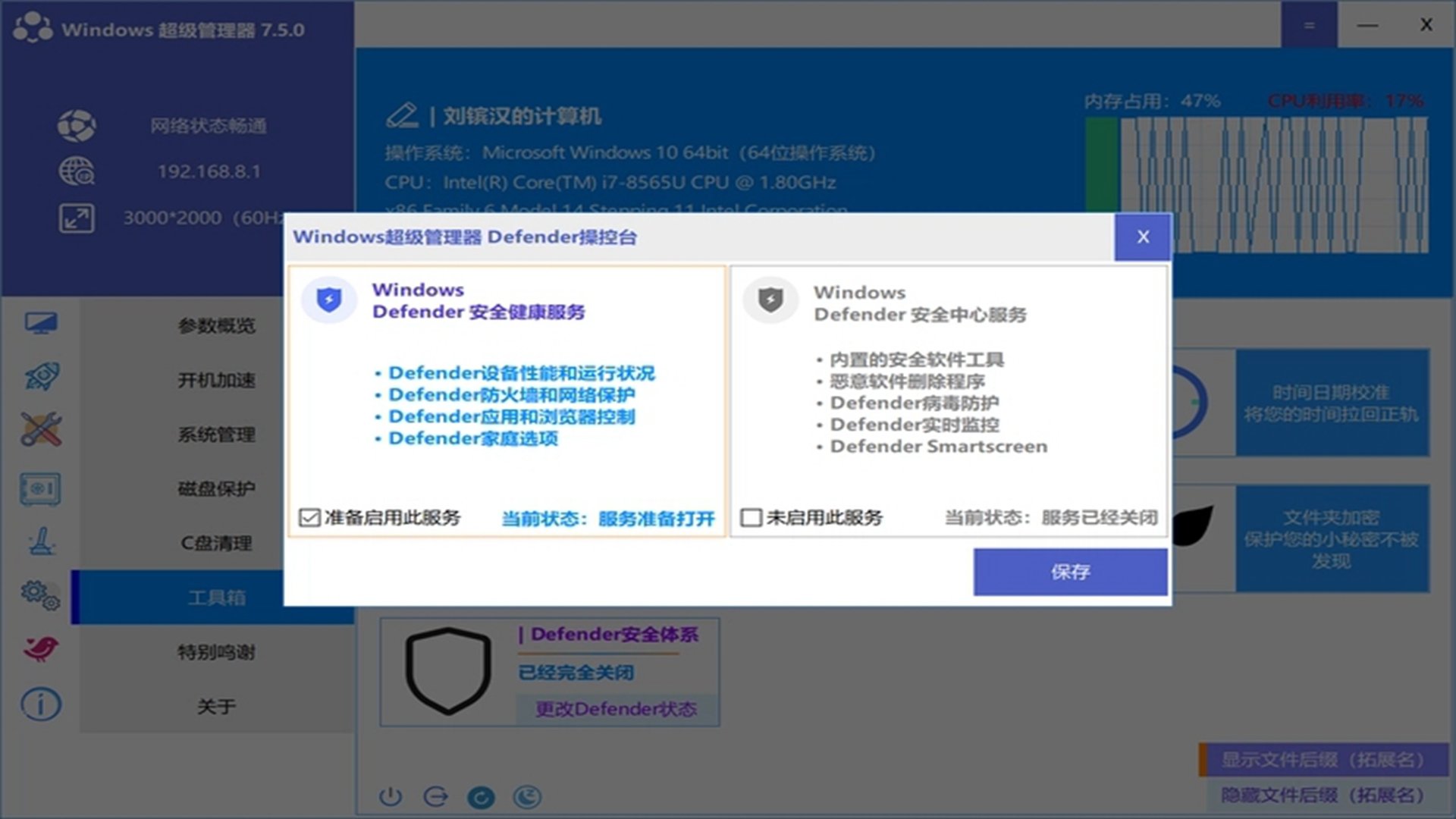Click the pencil edit computer name icon
The height and width of the screenshot is (819, 1456).
point(402,115)
